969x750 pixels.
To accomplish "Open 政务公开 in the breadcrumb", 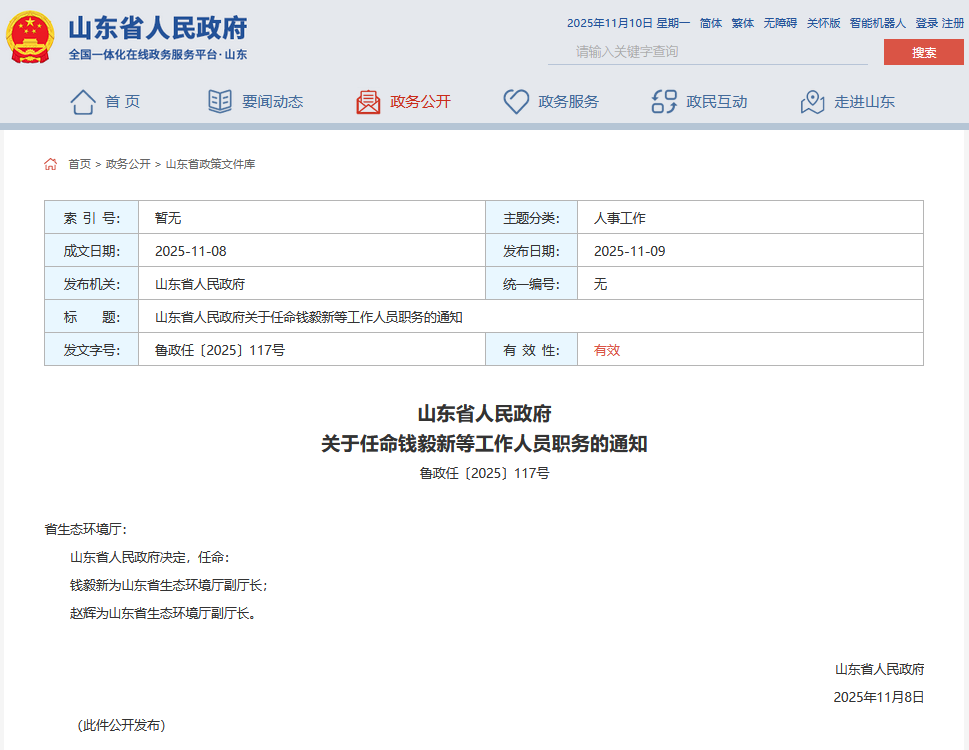I will [x=128, y=164].
